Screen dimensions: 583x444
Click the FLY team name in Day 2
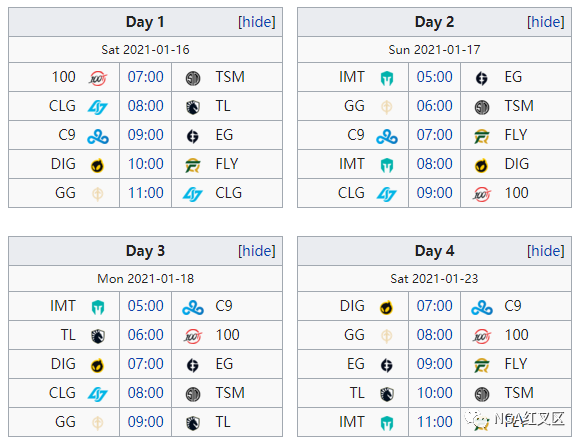(x=516, y=135)
